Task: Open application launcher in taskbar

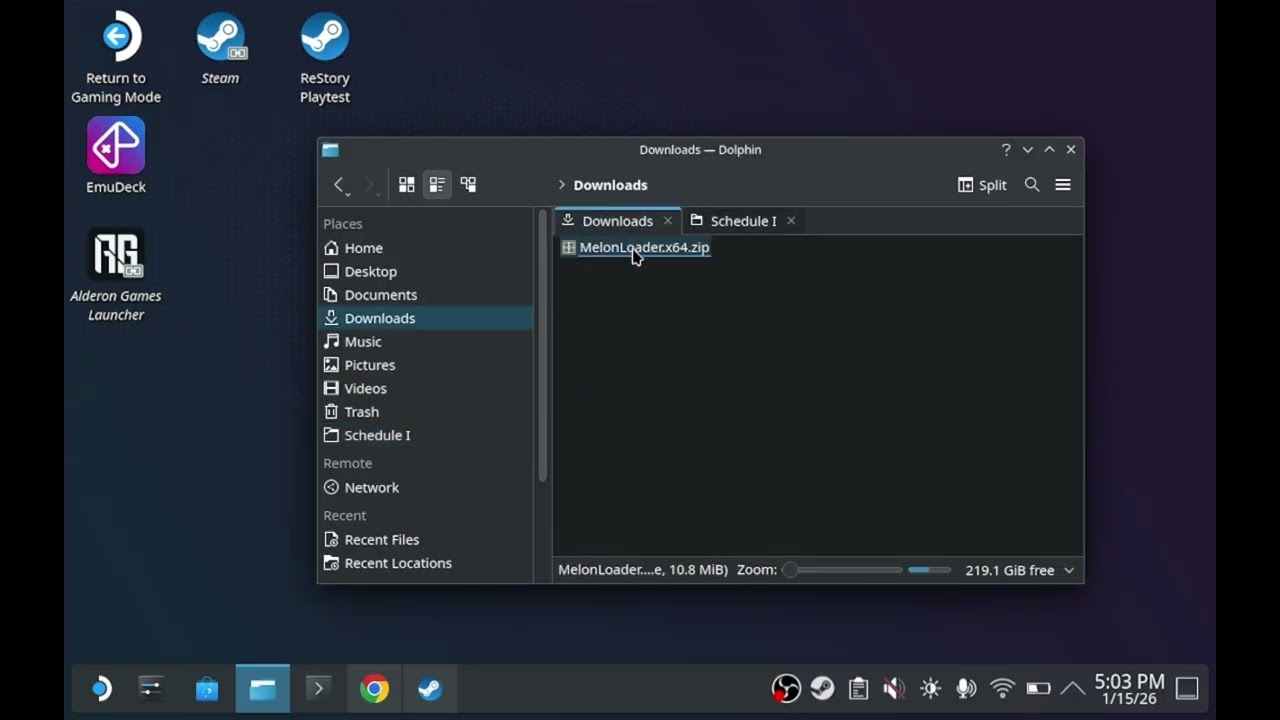Action: point(101,688)
